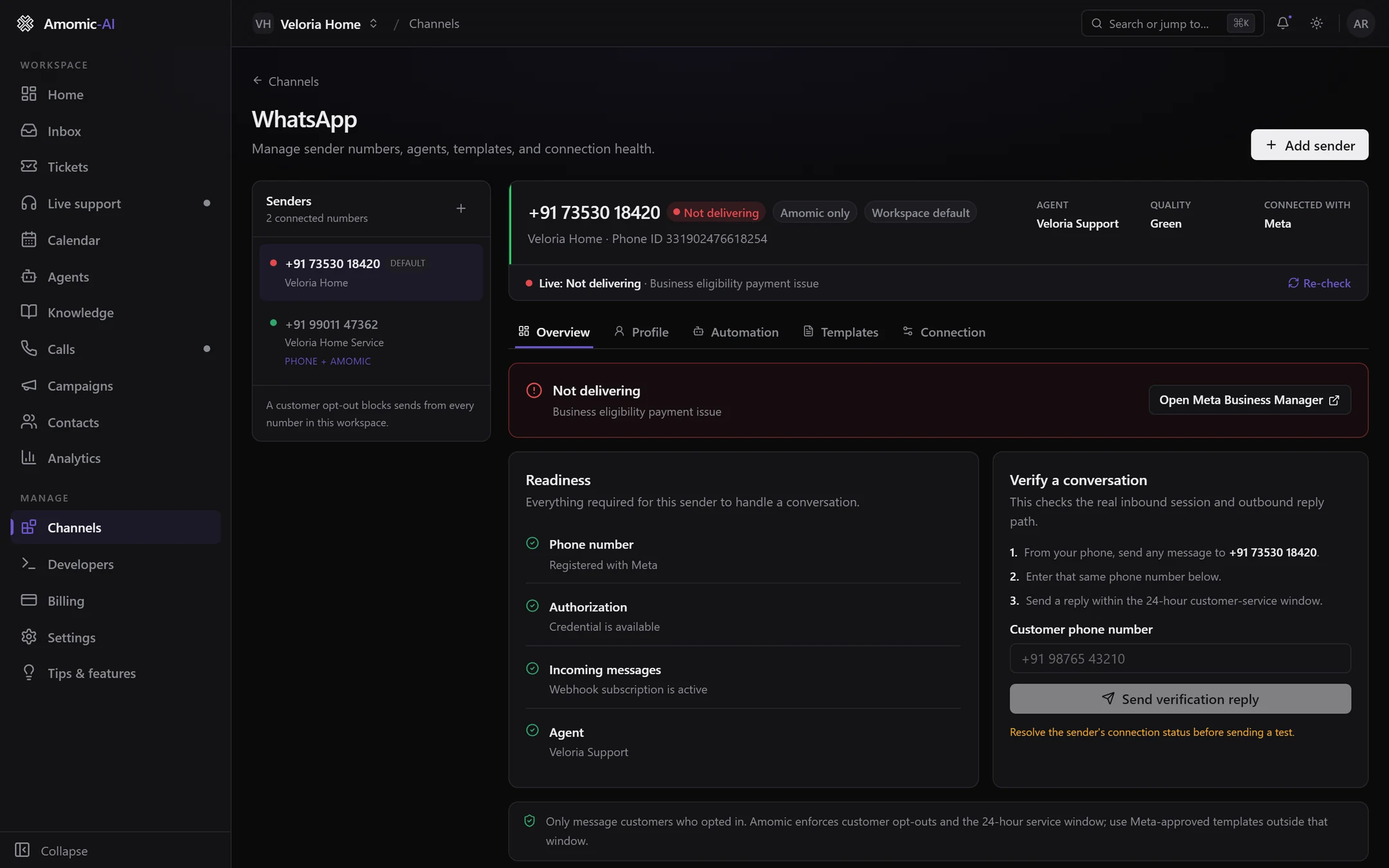The image size is (1389, 868).
Task: Select sender +91 73530 18420
Action: point(371,273)
